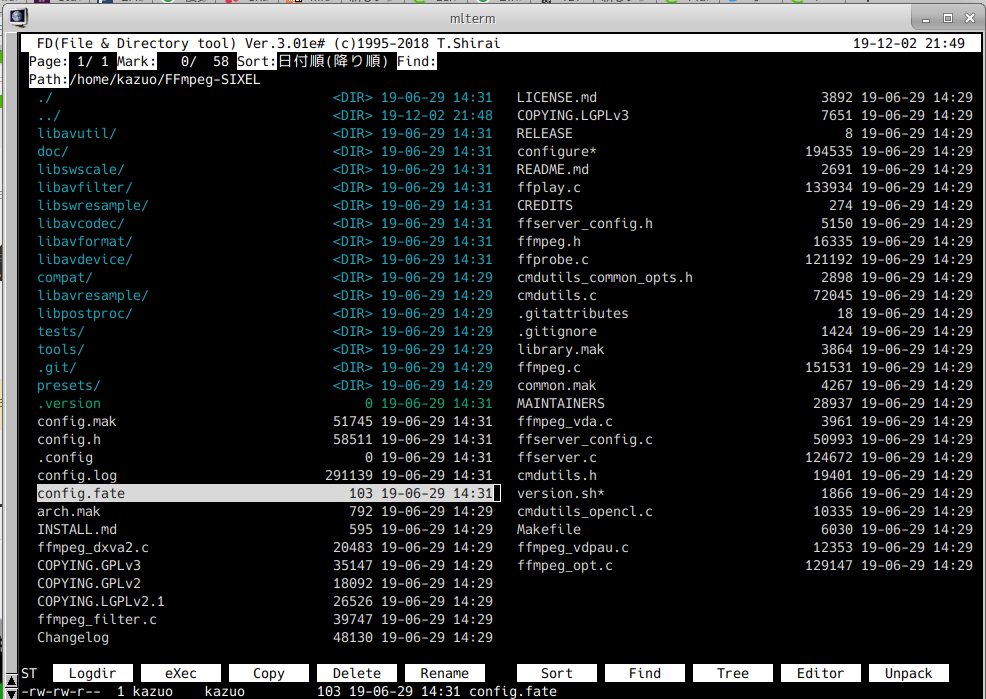Click the Sort: header label

[x=257, y=62]
